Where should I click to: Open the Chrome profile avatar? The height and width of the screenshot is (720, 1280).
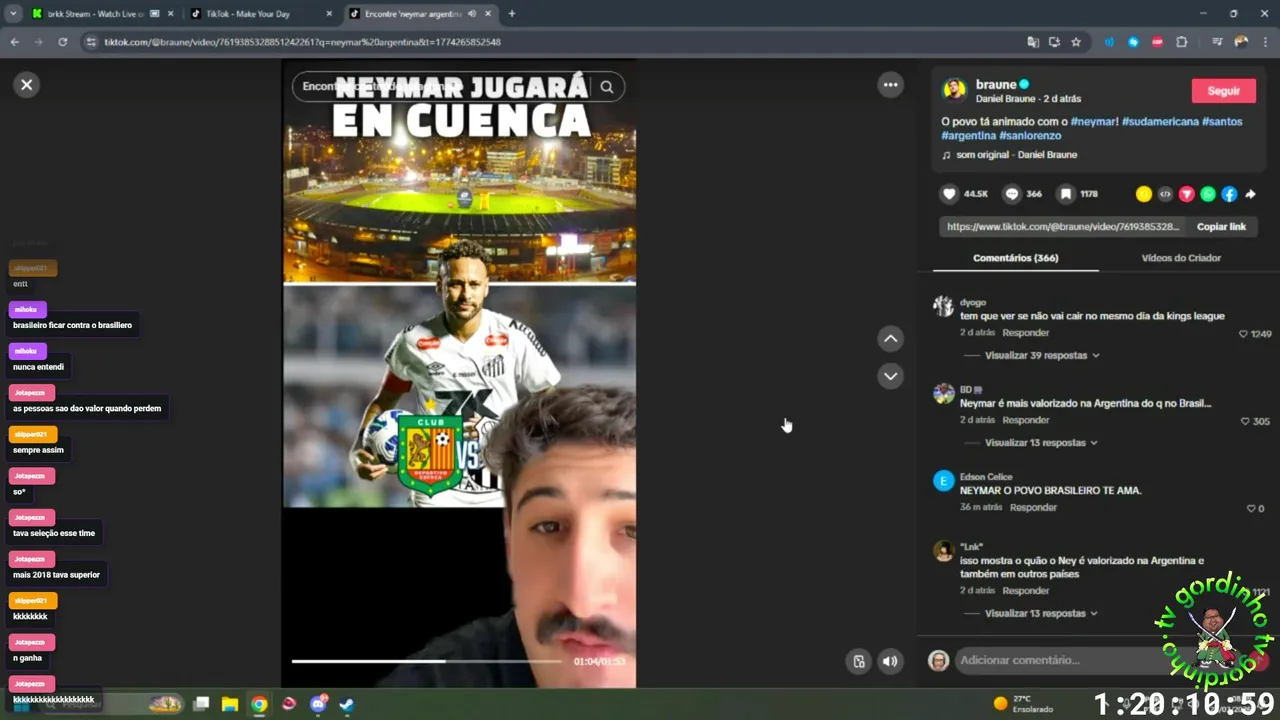click(1241, 42)
